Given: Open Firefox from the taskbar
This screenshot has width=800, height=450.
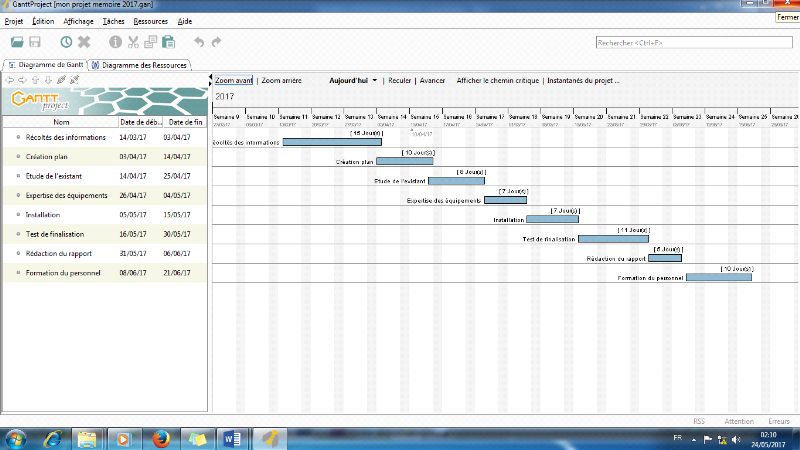Looking at the screenshot, I should click(x=161, y=439).
